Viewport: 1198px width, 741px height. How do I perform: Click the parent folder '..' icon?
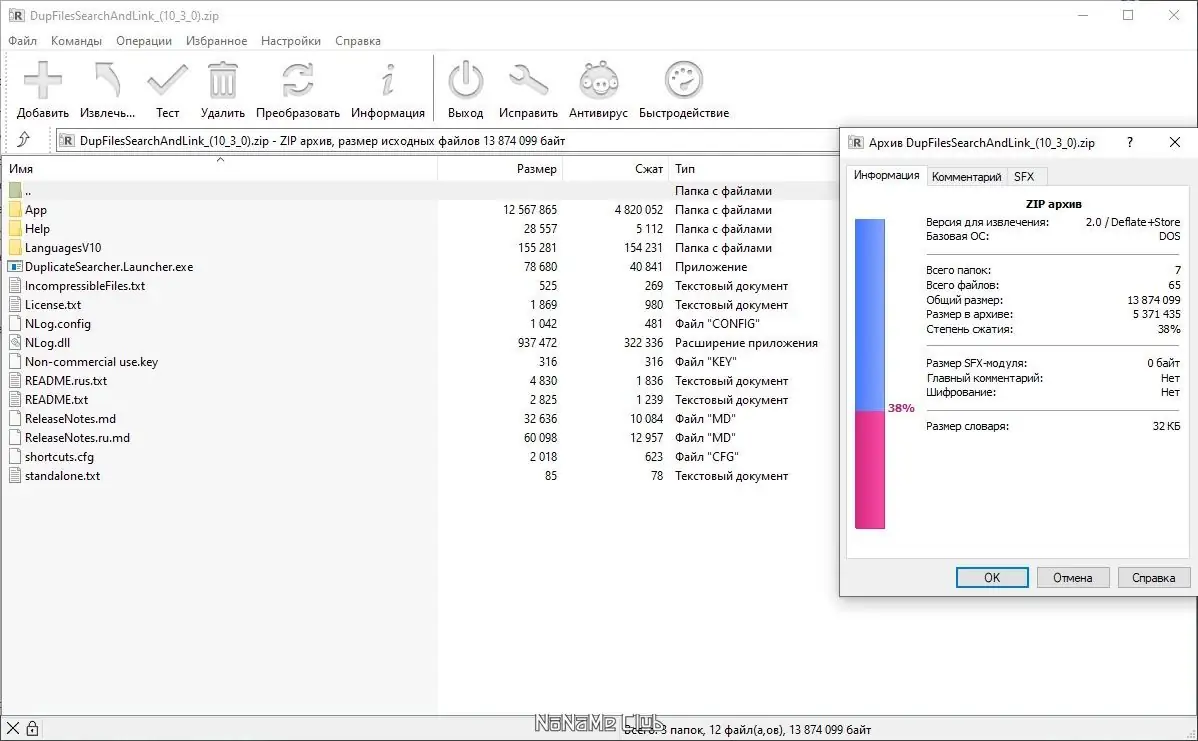click(15, 190)
